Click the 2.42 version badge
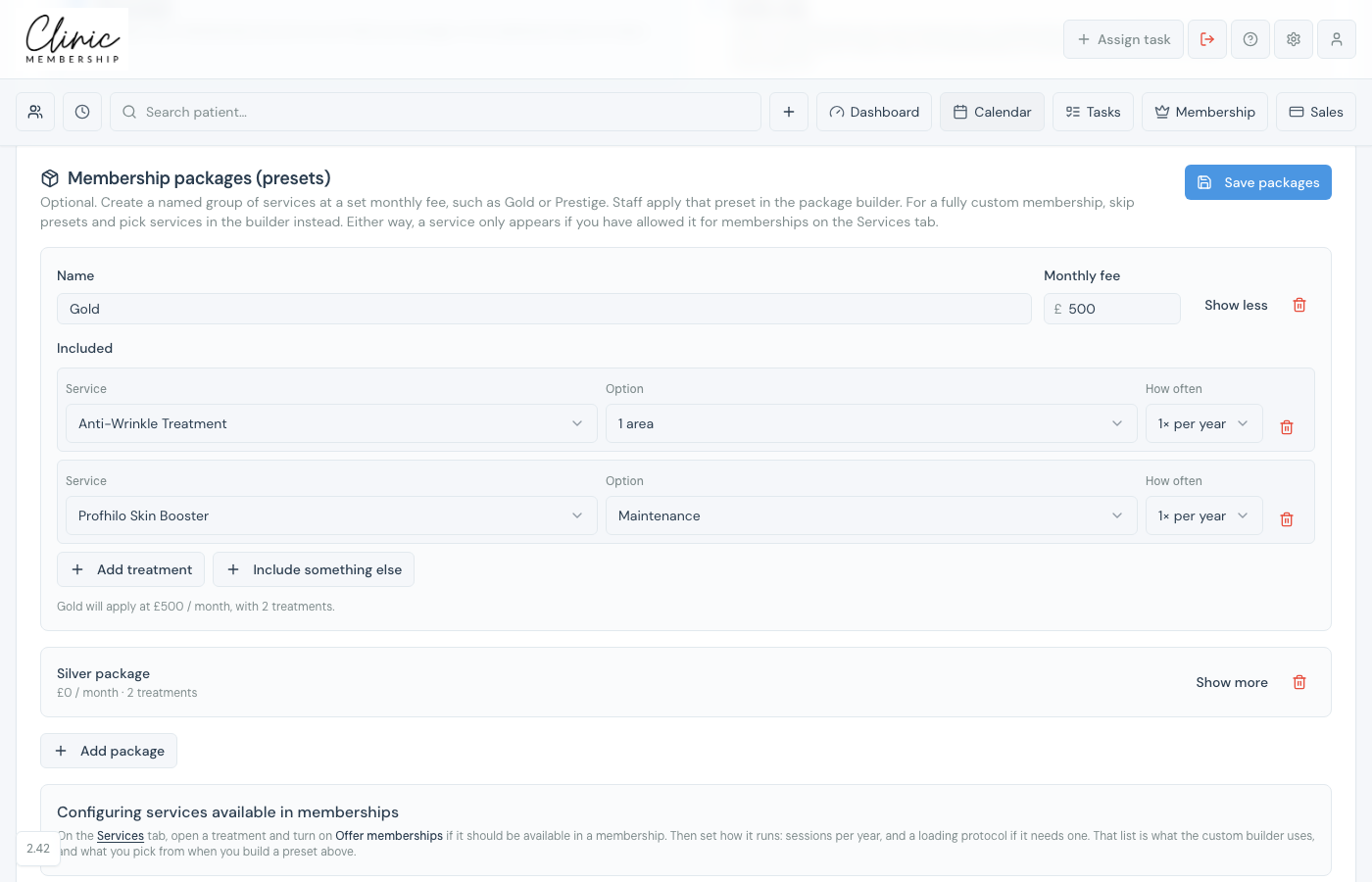 (x=38, y=849)
